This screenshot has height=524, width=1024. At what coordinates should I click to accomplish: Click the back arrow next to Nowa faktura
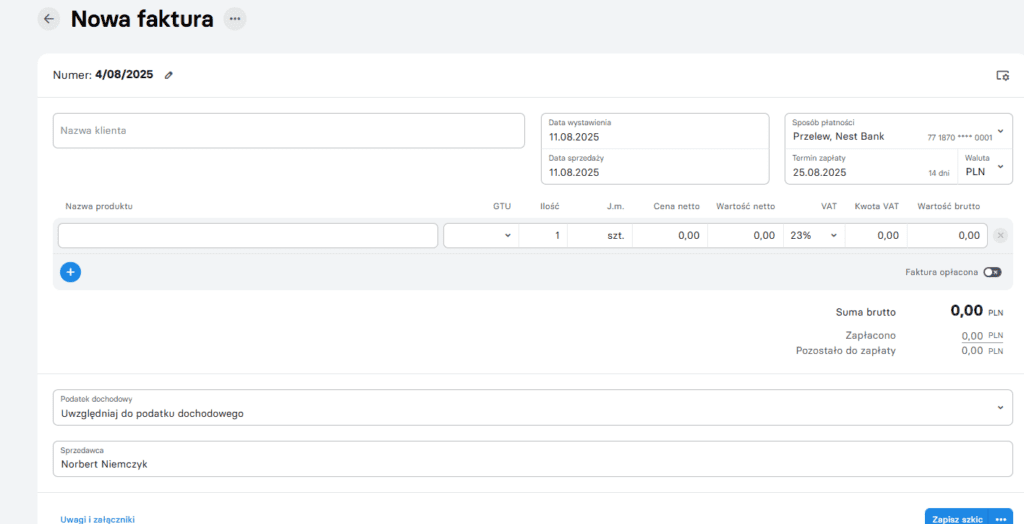click(x=48, y=19)
